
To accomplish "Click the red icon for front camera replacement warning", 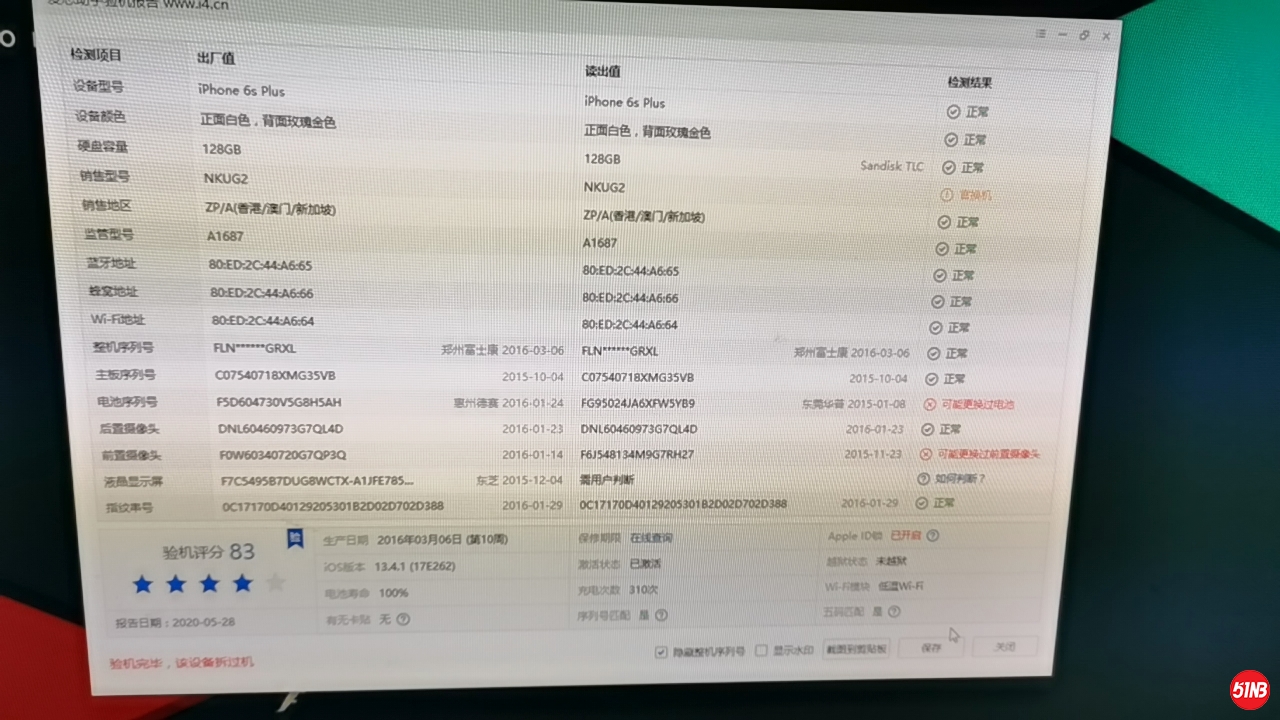I will pos(925,454).
